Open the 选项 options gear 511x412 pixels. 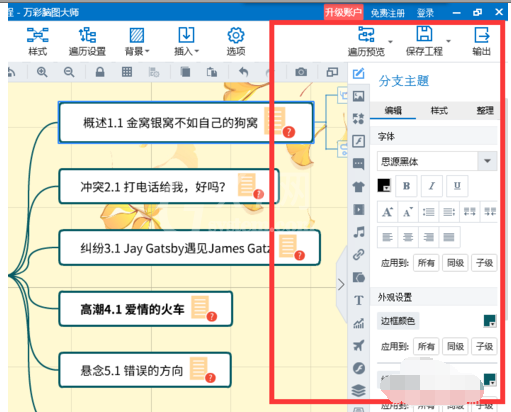pos(236,41)
